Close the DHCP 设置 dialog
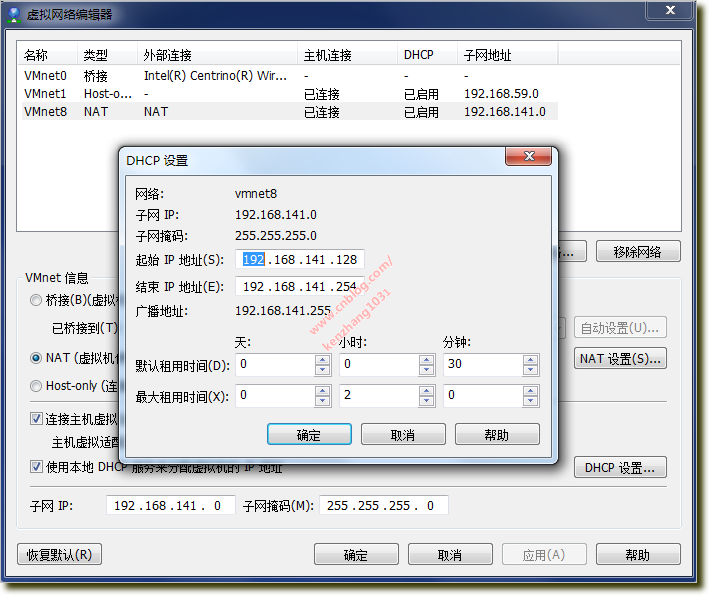The image size is (709, 595). click(529, 156)
